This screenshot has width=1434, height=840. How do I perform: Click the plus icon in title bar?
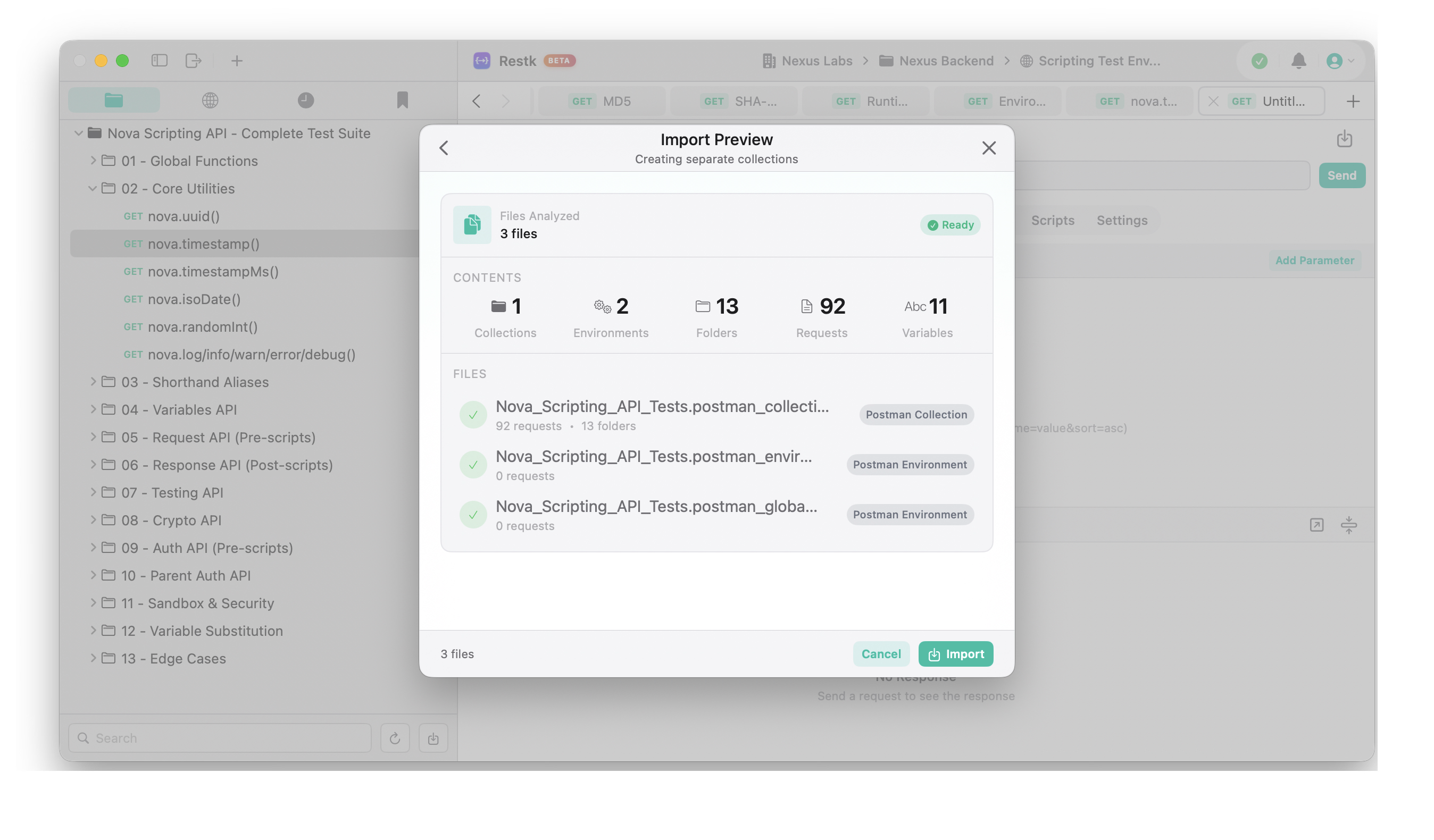(237, 60)
